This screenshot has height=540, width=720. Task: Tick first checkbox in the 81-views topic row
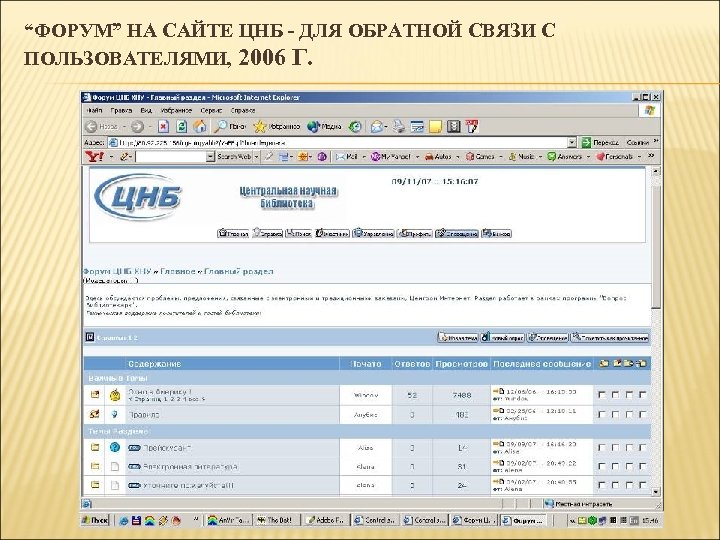pyautogui.click(x=602, y=467)
